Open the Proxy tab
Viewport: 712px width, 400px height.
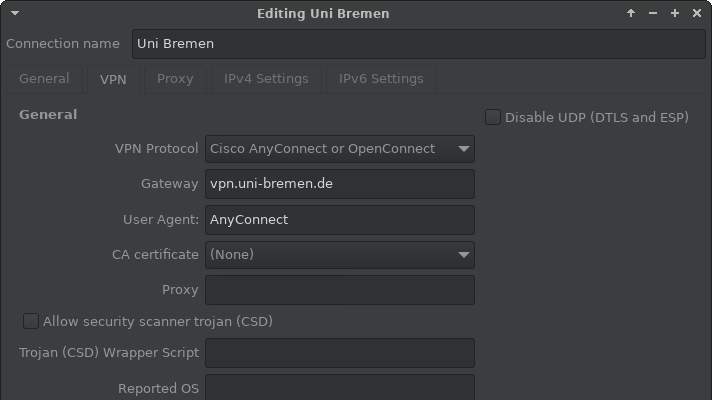coord(175,79)
